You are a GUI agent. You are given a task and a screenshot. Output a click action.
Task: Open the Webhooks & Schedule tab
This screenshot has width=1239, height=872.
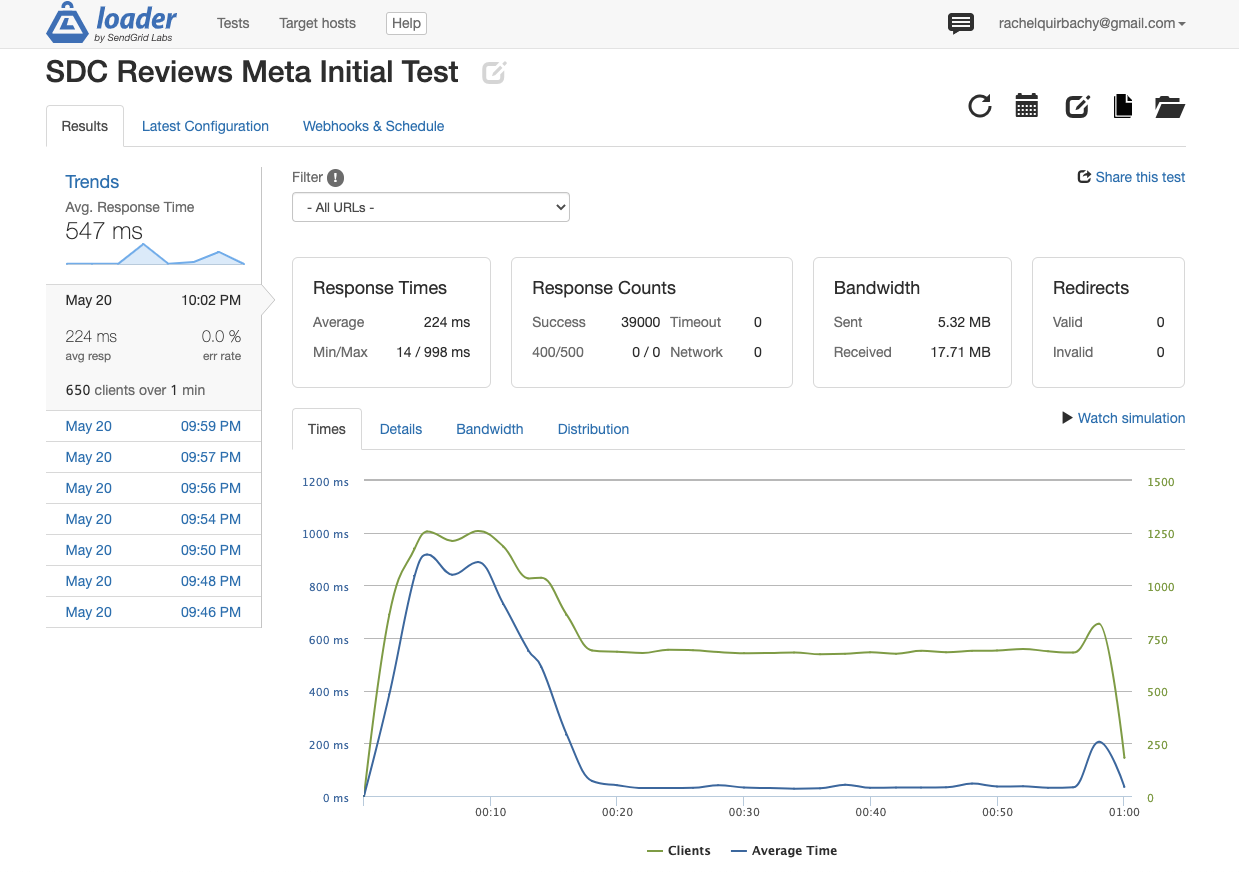point(373,126)
